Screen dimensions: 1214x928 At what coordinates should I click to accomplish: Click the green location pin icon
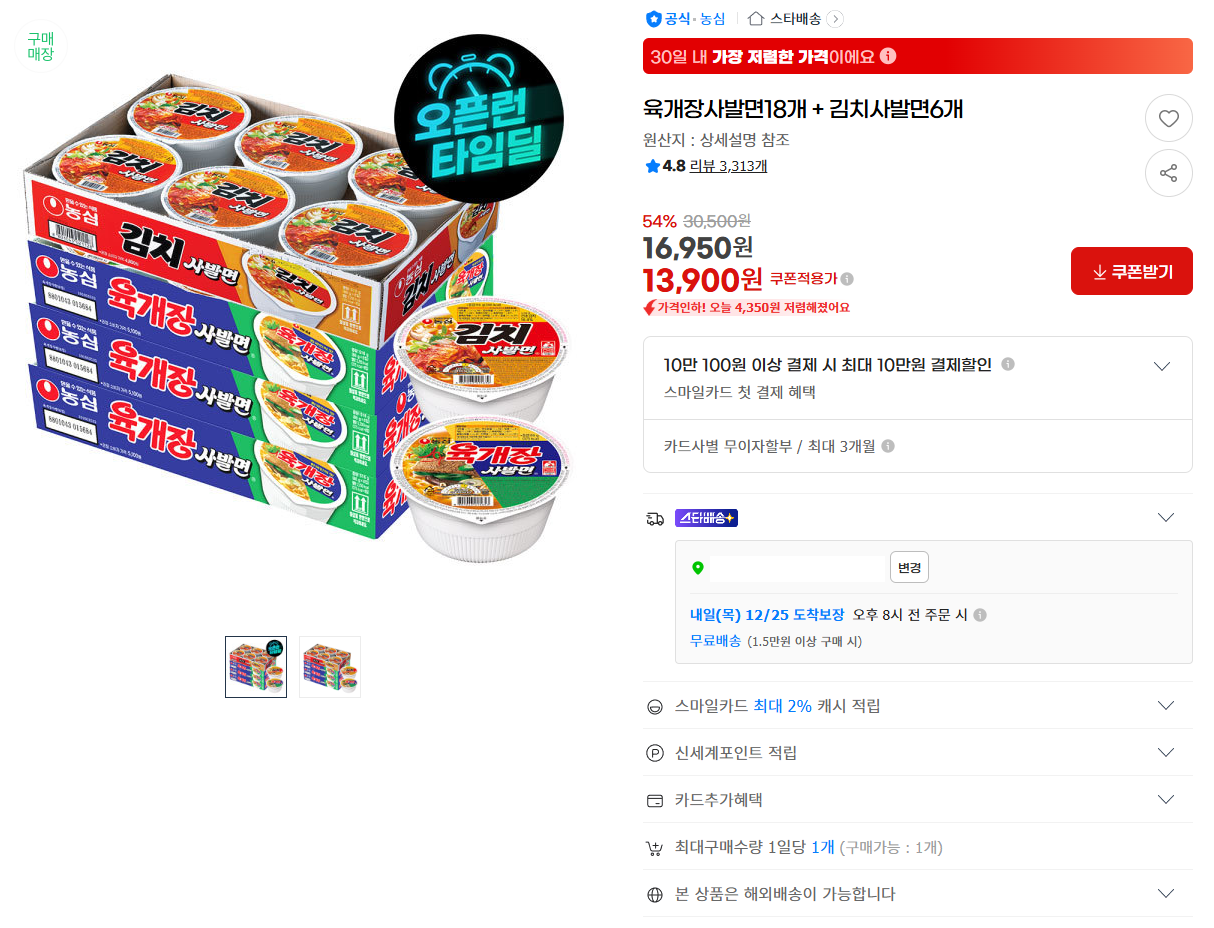coord(699,569)
